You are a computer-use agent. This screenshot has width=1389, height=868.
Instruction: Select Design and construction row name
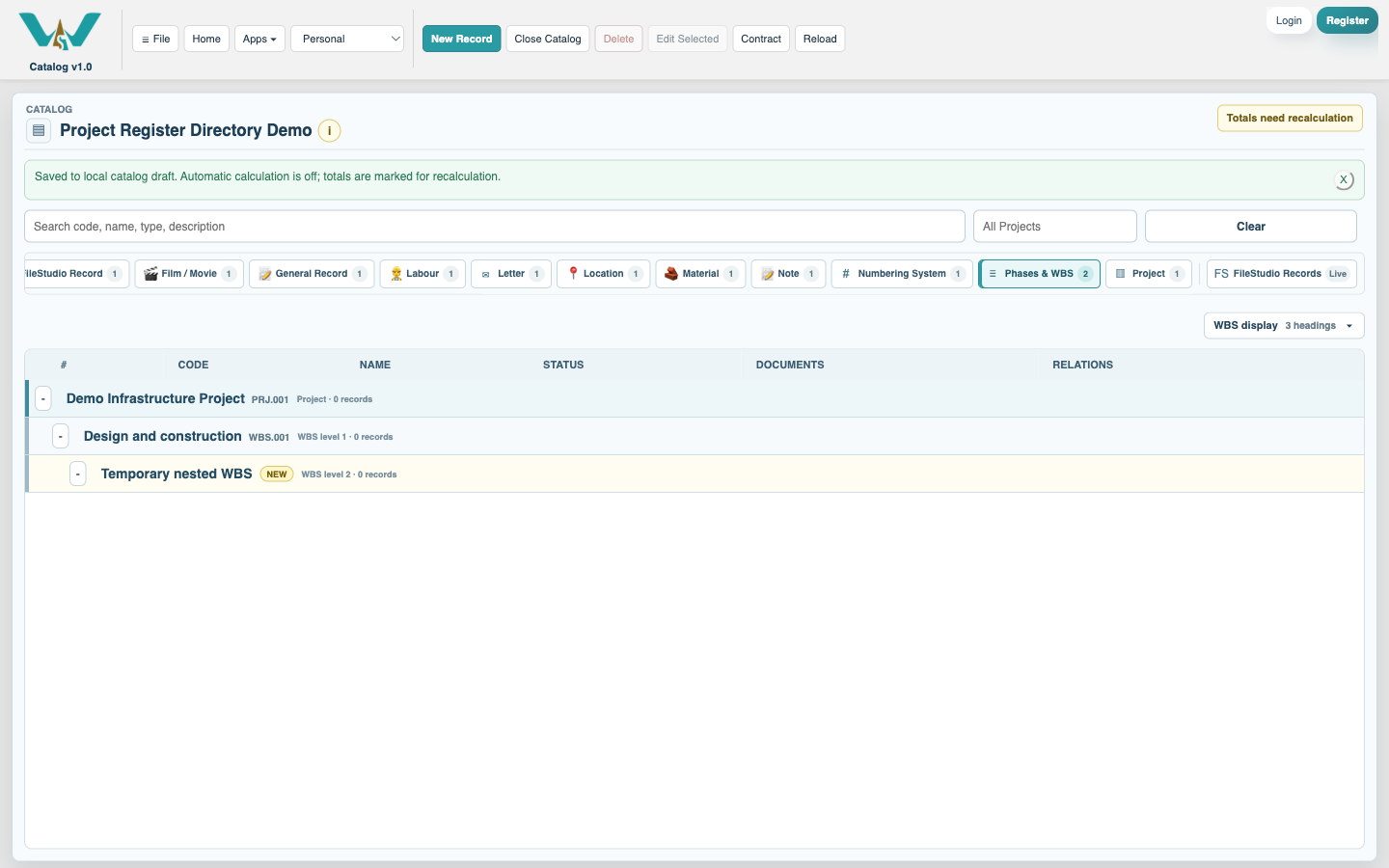point(163,436)
